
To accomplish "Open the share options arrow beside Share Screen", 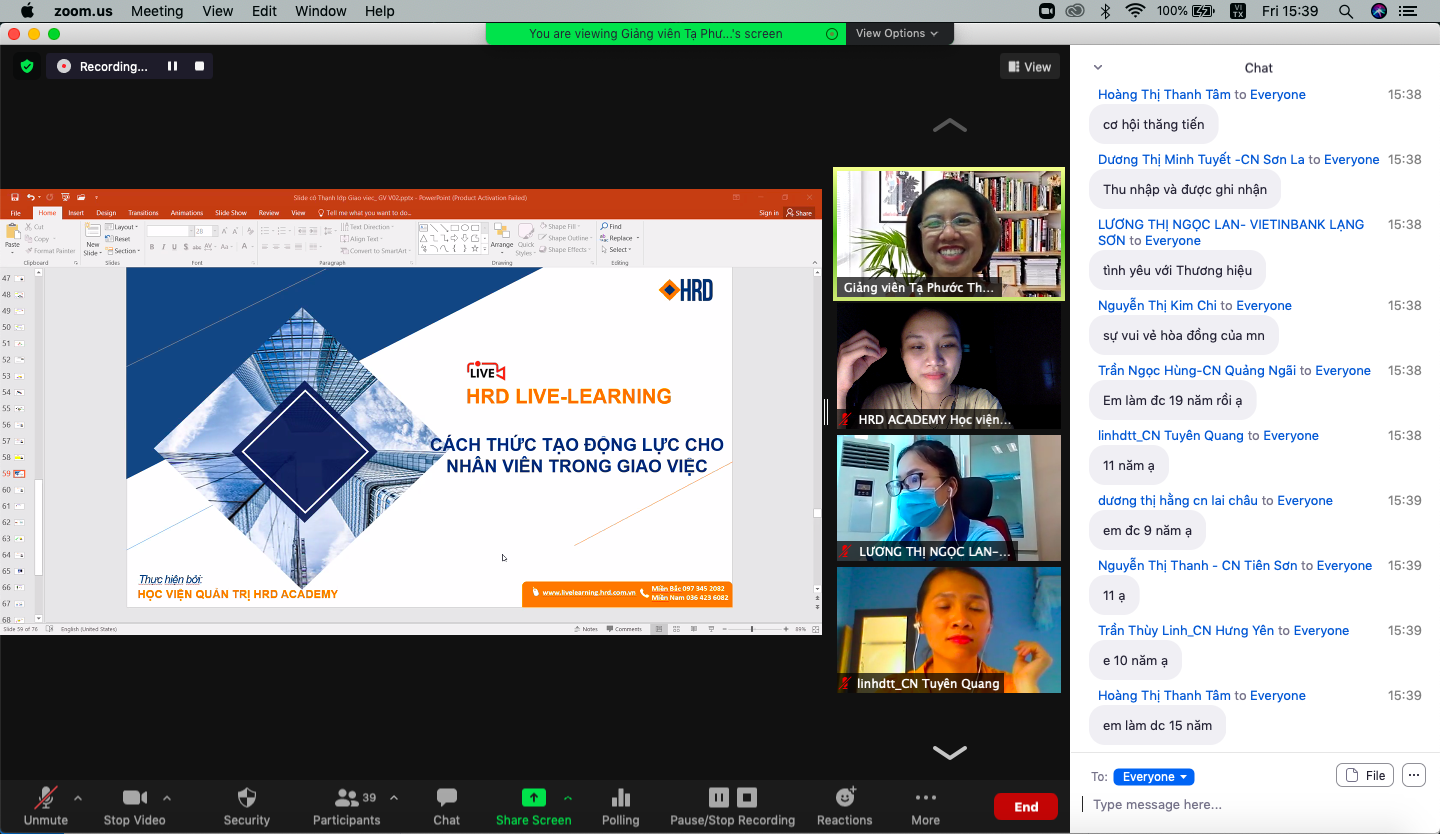I will pos(568,798).
